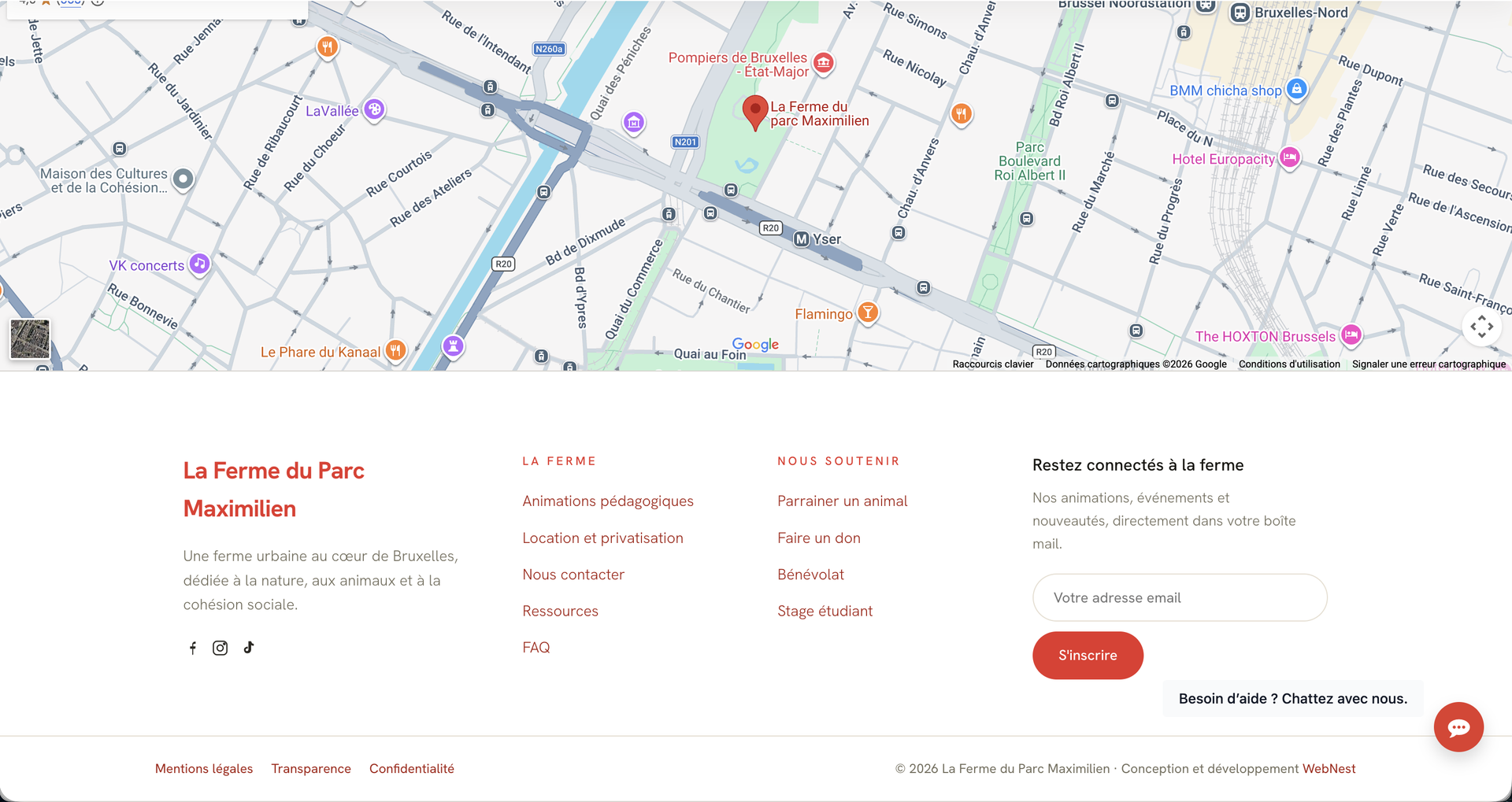Go to Nous contacter page

coord(573,575)
